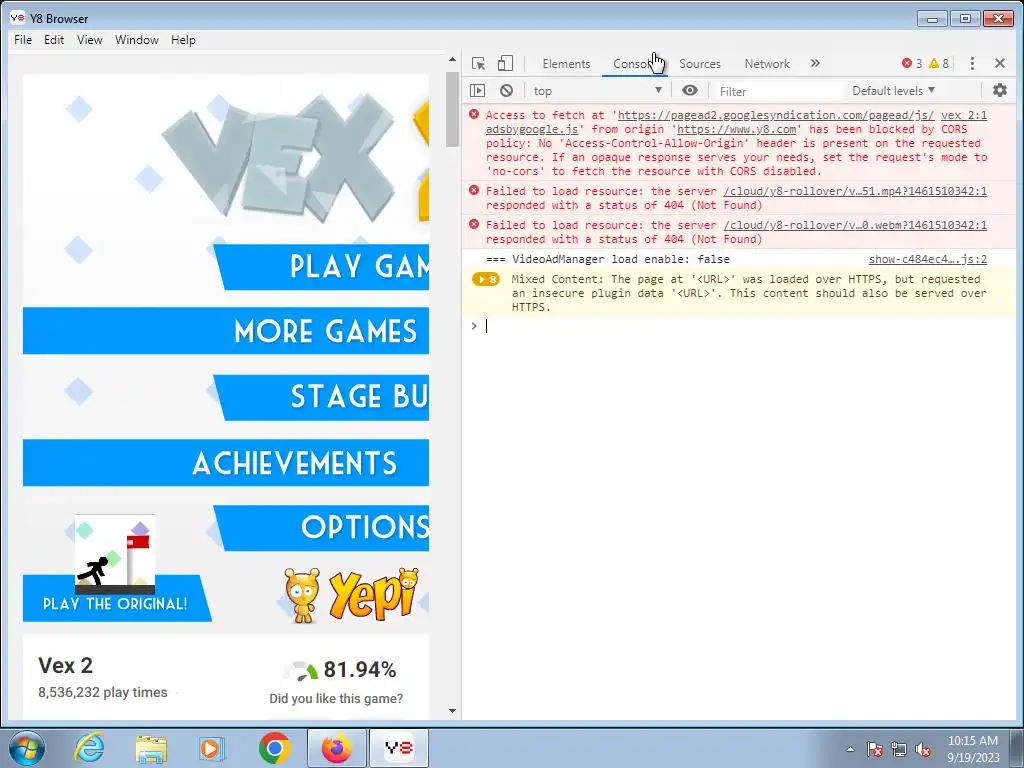The width and height of the screenshot is (1024, 768).
Task: Close the DevTools panel
Action: 999,63
